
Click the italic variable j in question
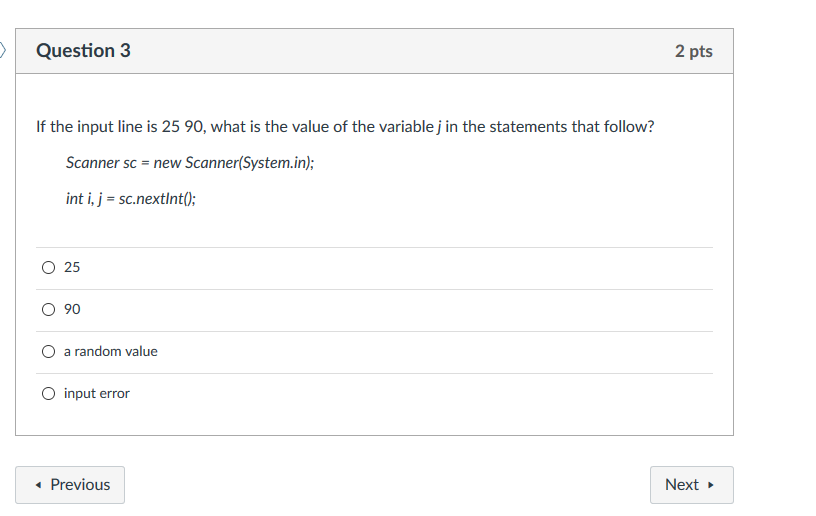pos(439,127)
